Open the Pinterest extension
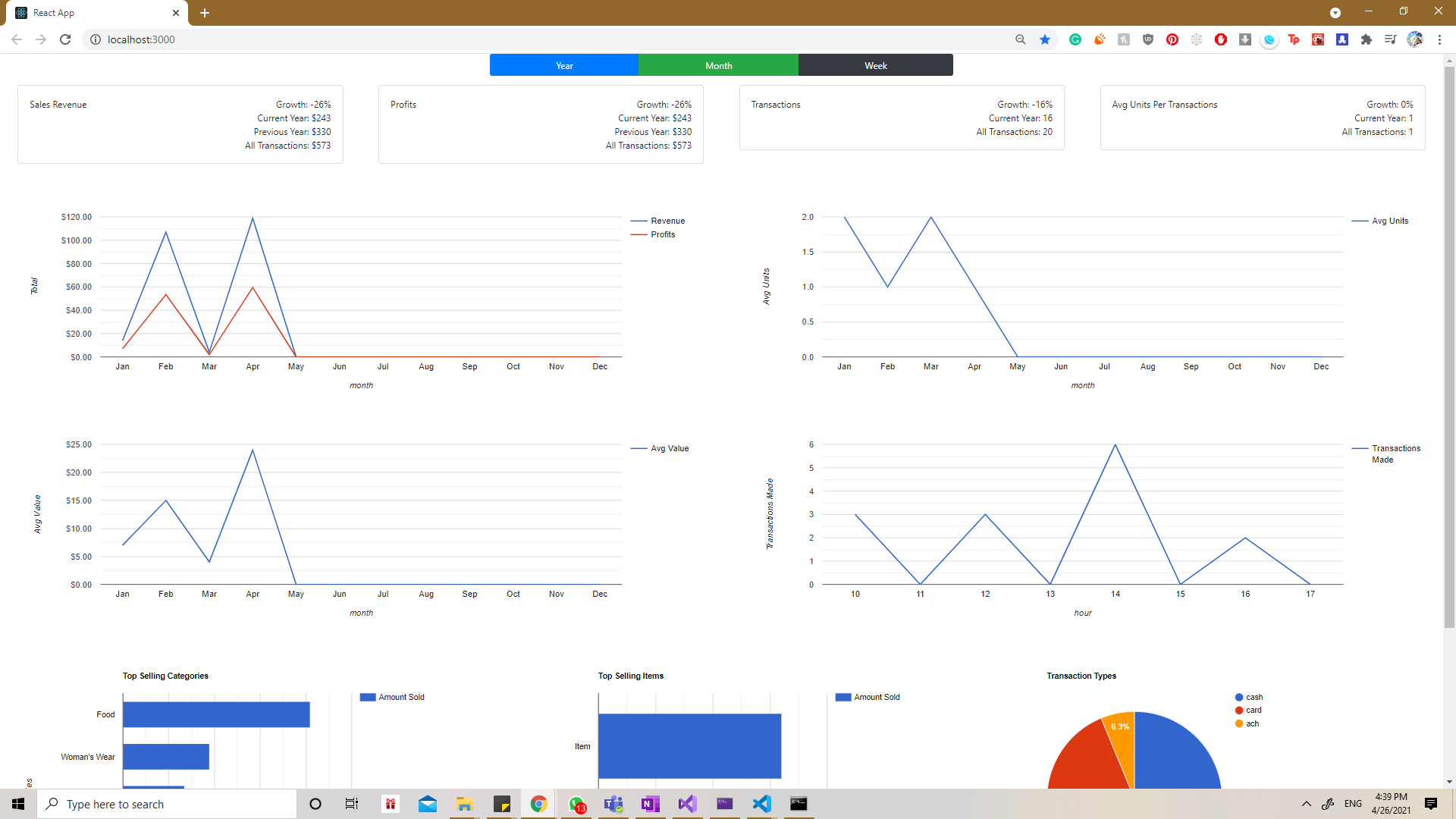 click(x=1172, y=39)
